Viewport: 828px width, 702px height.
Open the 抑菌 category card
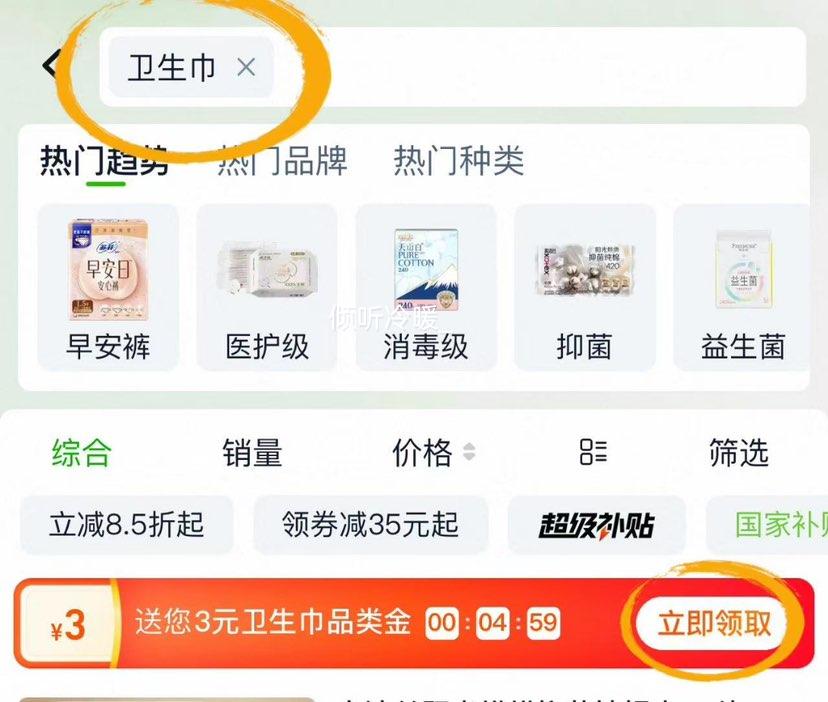pos(585,288)
